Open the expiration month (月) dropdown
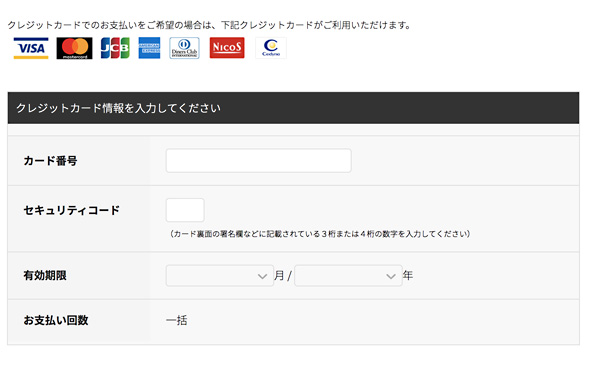The height and width of the screenshot is (370, 590). [x=220, y=276]
